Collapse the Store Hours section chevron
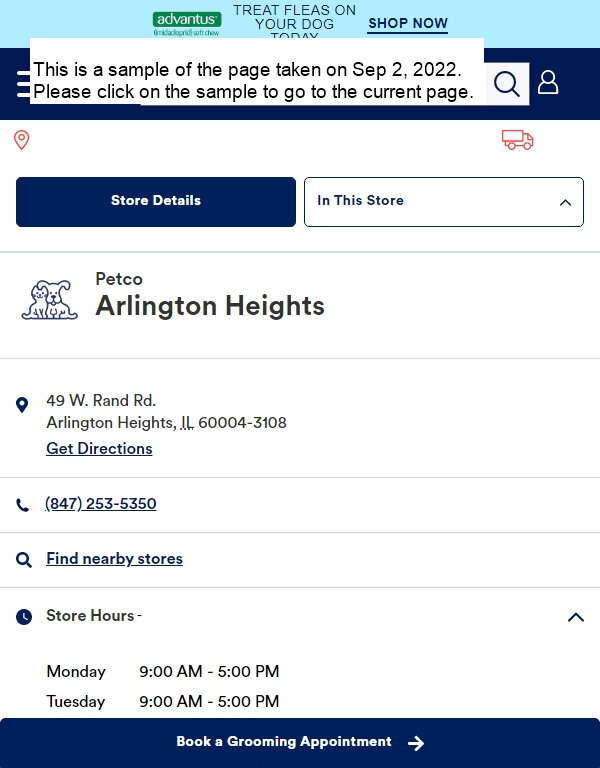The width and height of the screenshot is (600, 768). [576, 617]
